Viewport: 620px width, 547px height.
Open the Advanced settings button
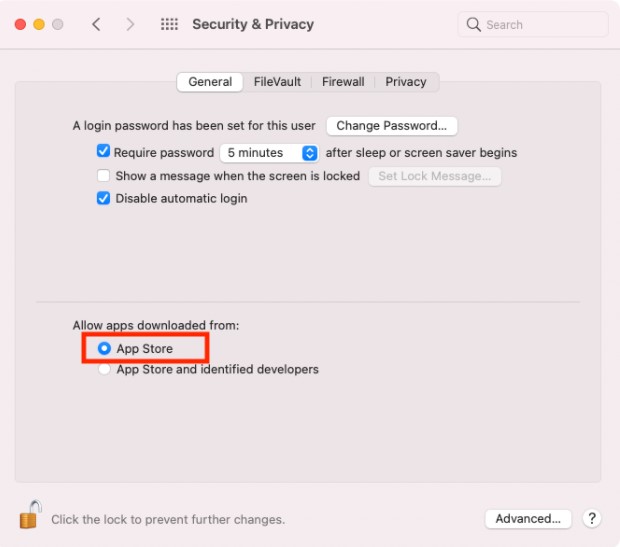tap(528, 519)
